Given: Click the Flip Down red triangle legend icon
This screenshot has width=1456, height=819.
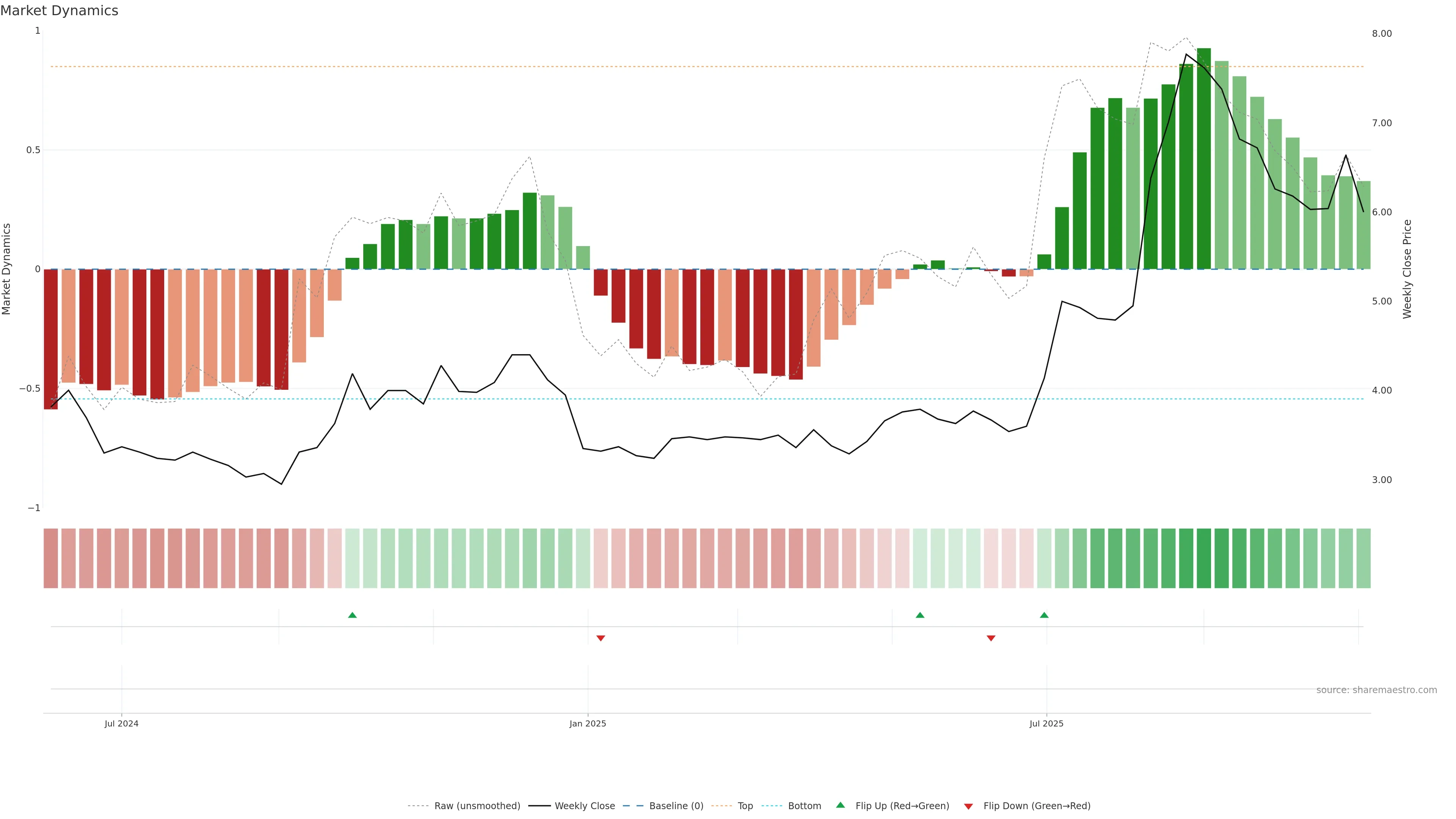Looking at the screenshot, I should point(968,806).
